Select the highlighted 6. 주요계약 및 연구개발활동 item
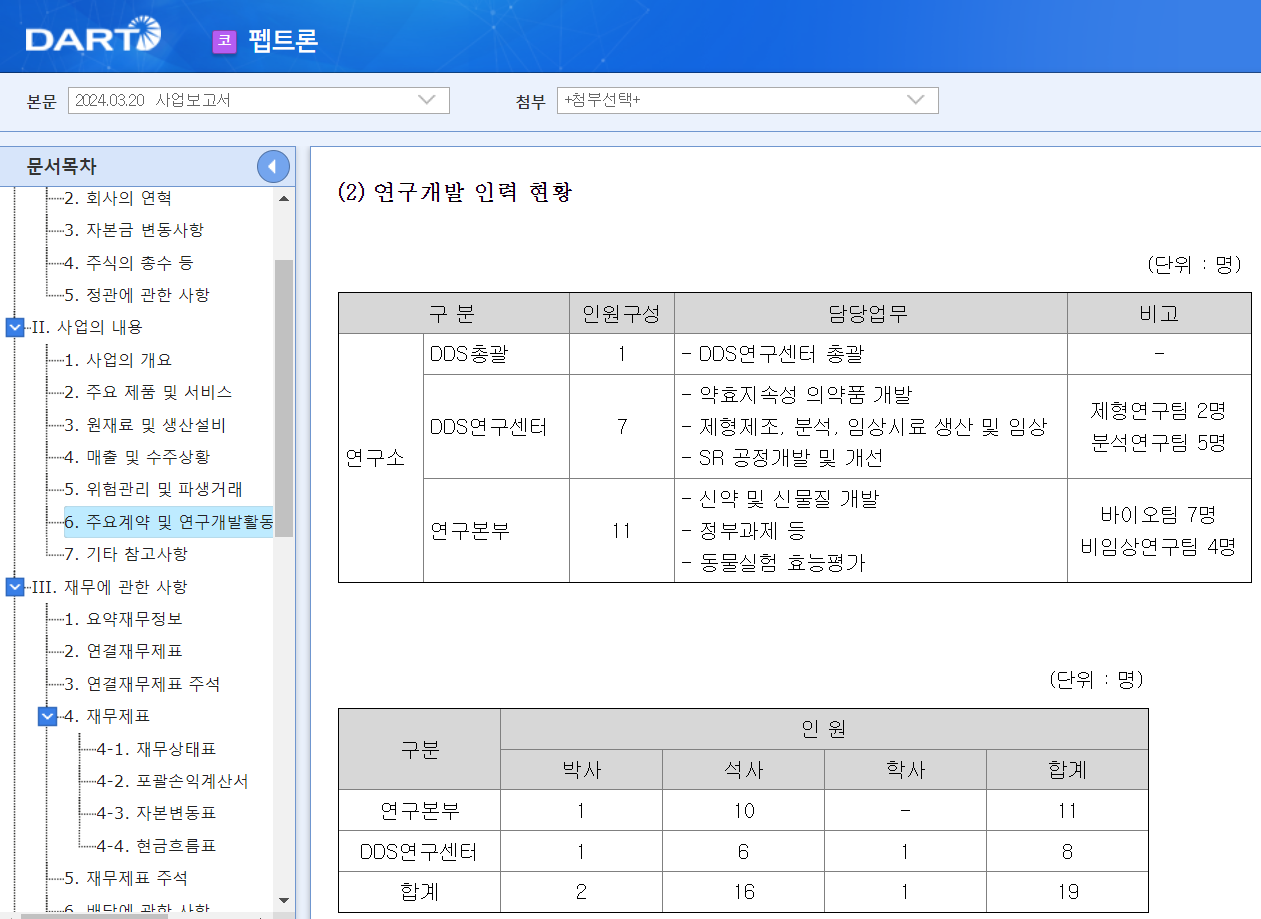The width and height of the screenshot is (1261, 919). click(168, 521)
